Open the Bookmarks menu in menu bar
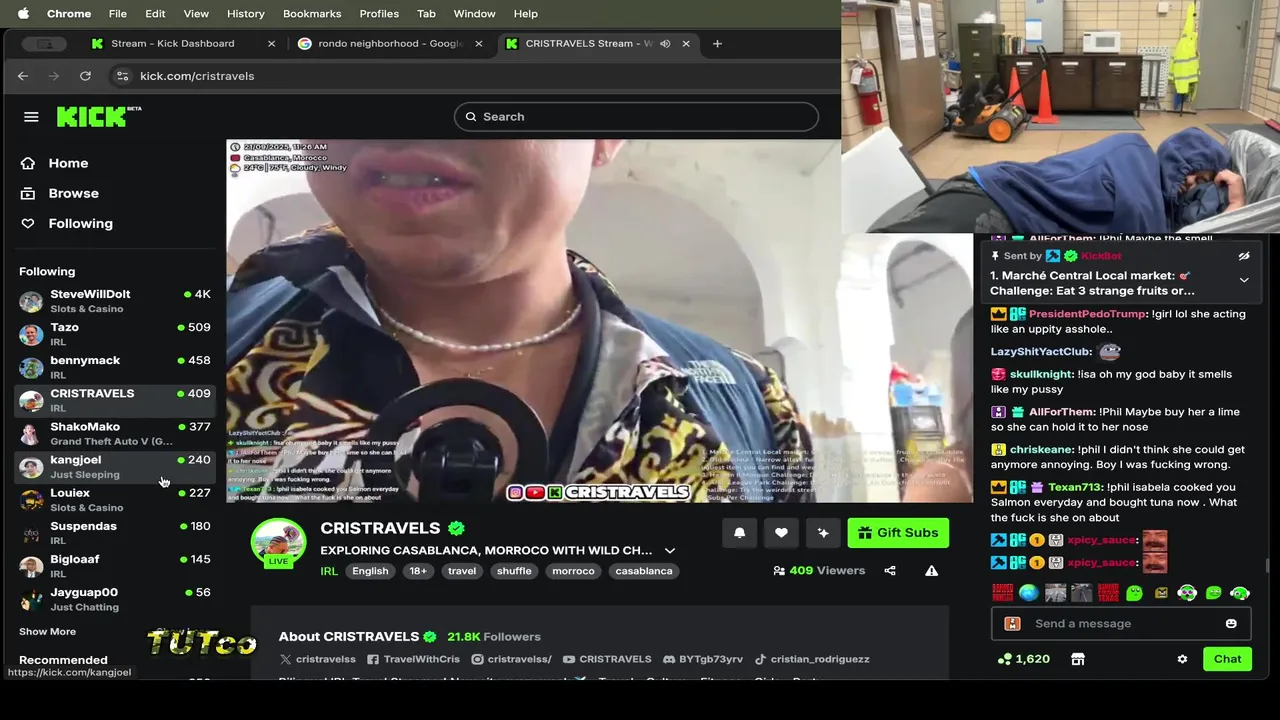This screenshot has height=720, width=1280. tap(312, 14)
